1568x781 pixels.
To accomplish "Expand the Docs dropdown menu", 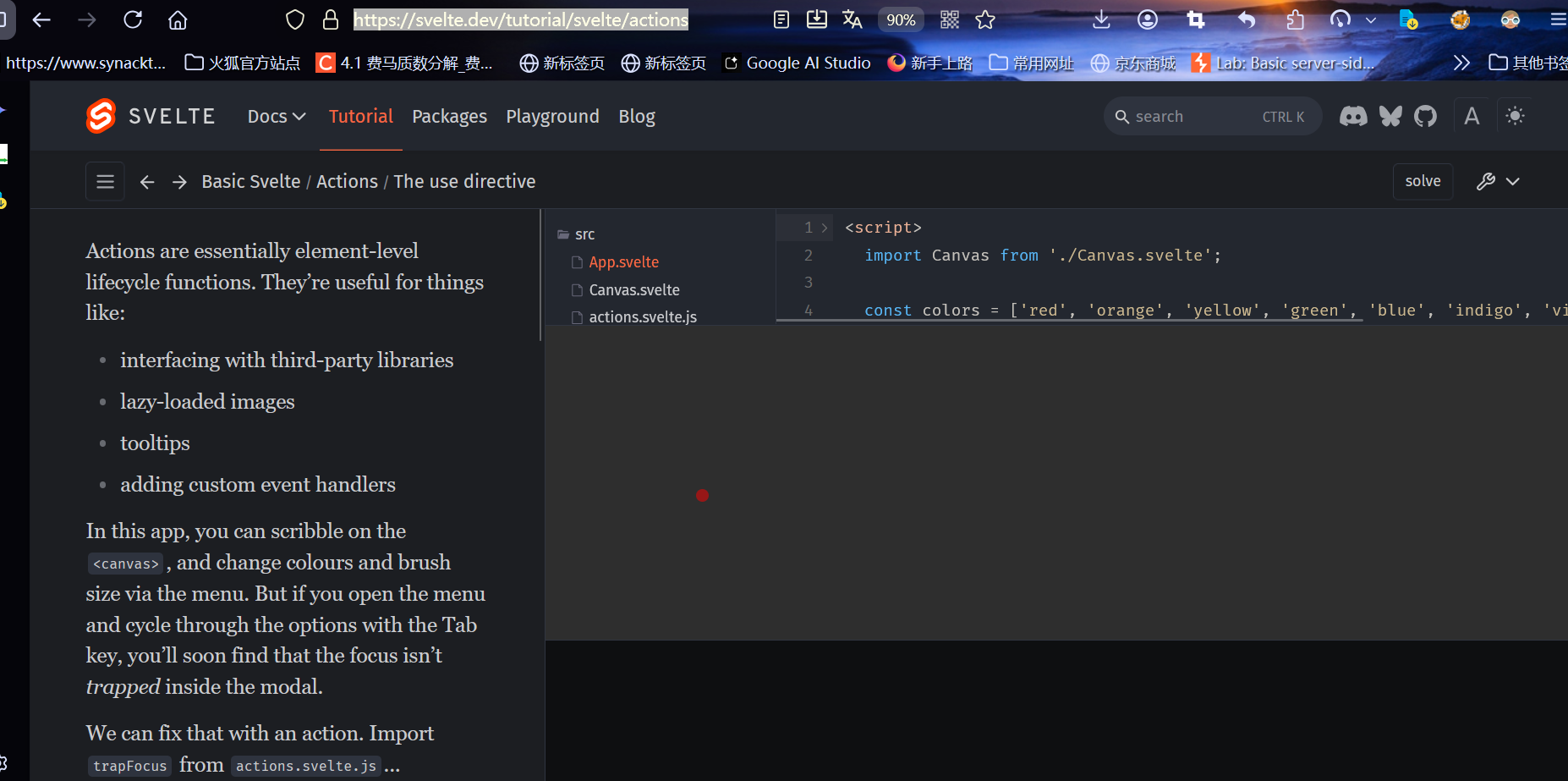I will click(x=277, y=117).
